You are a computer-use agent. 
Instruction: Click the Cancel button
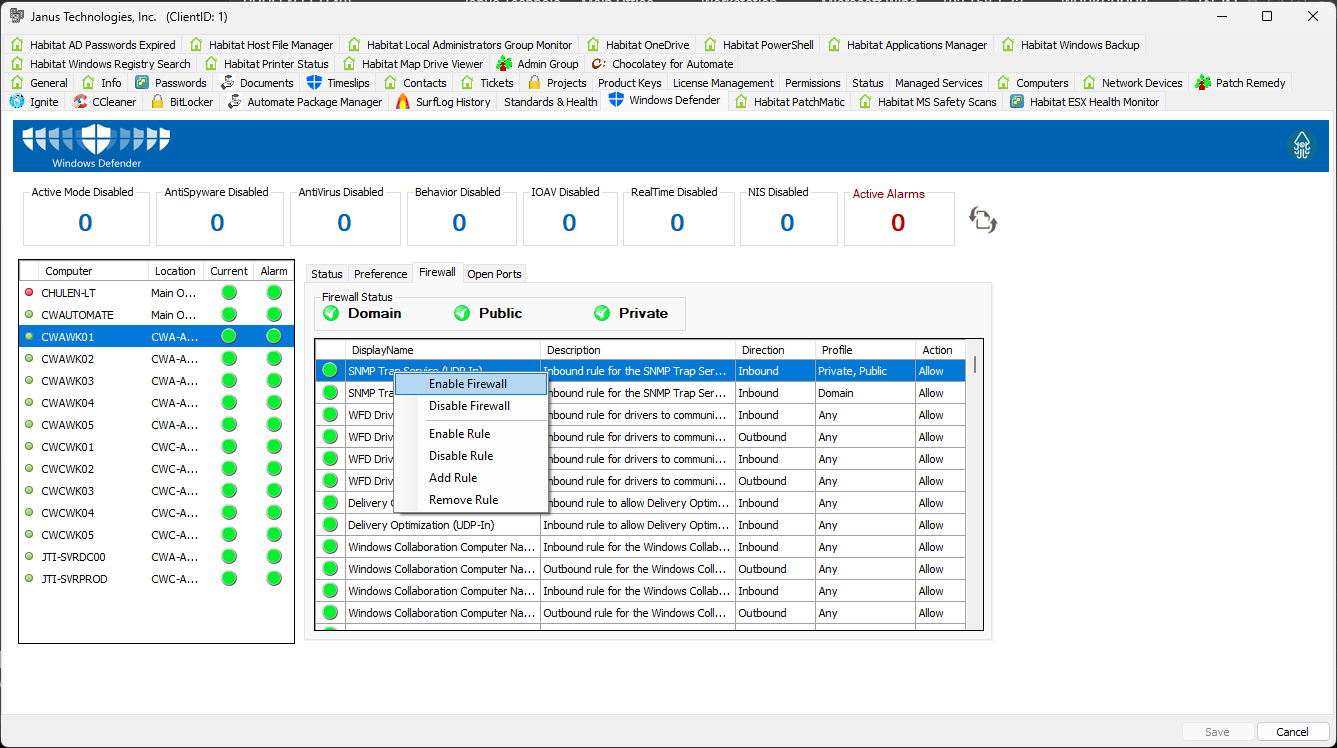click(1292, 731)
